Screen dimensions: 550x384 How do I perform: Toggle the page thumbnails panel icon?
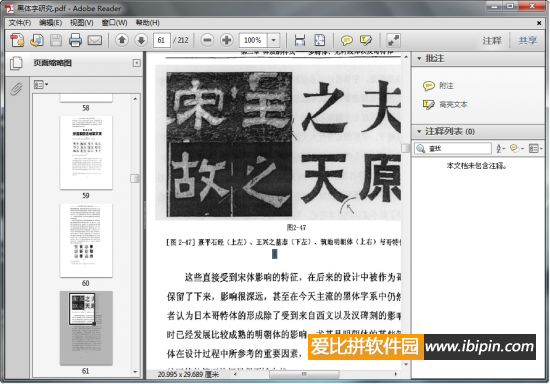pyautogui.click(x=16, y=63)
